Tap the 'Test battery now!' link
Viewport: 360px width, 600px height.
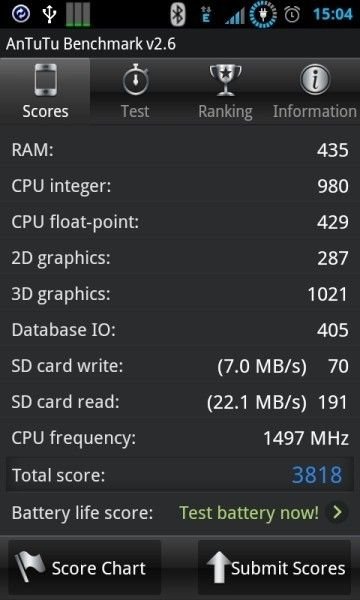coord(249,512)
